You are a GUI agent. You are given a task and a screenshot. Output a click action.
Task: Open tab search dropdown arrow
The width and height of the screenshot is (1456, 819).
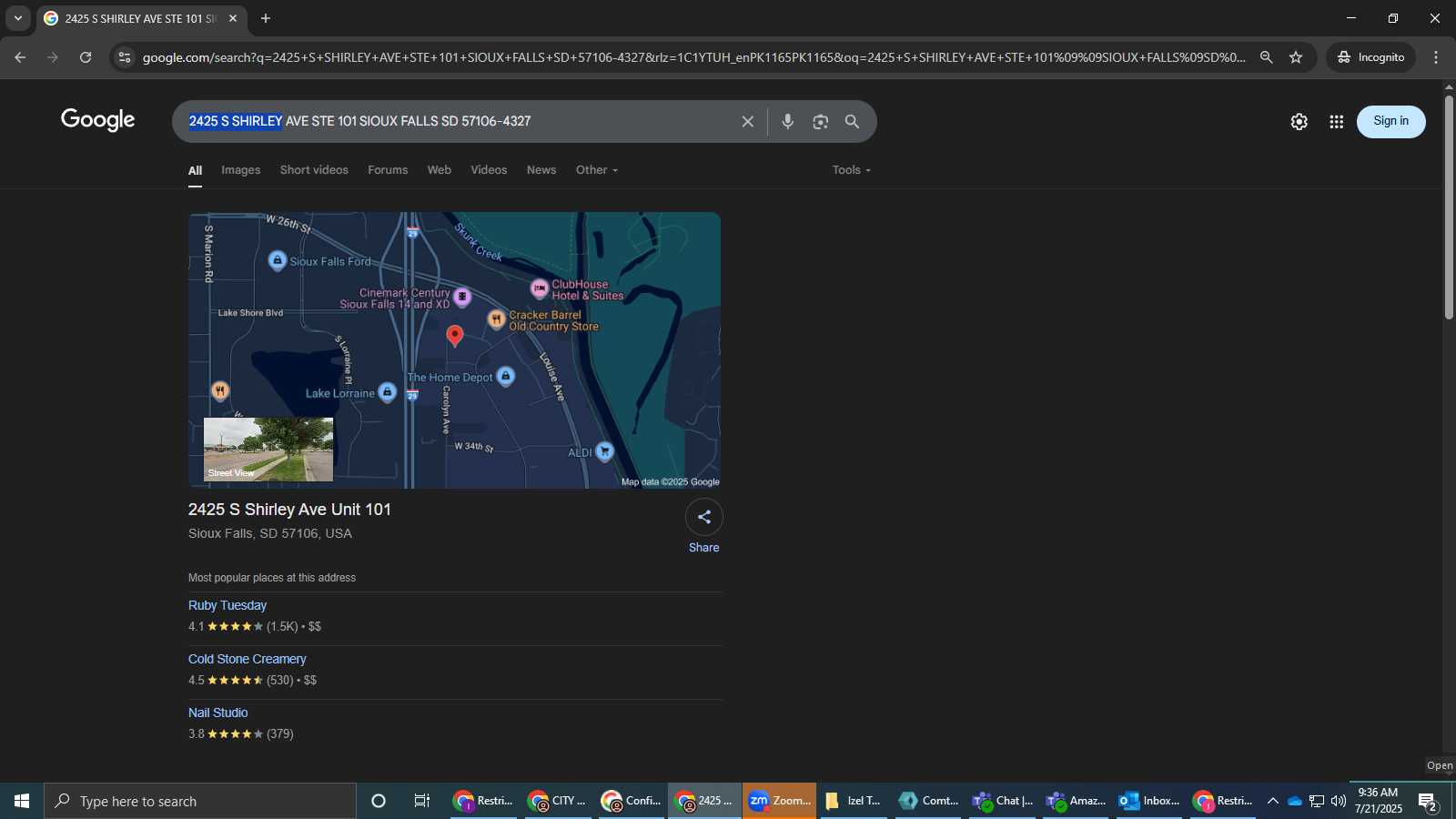pos(17,18)
